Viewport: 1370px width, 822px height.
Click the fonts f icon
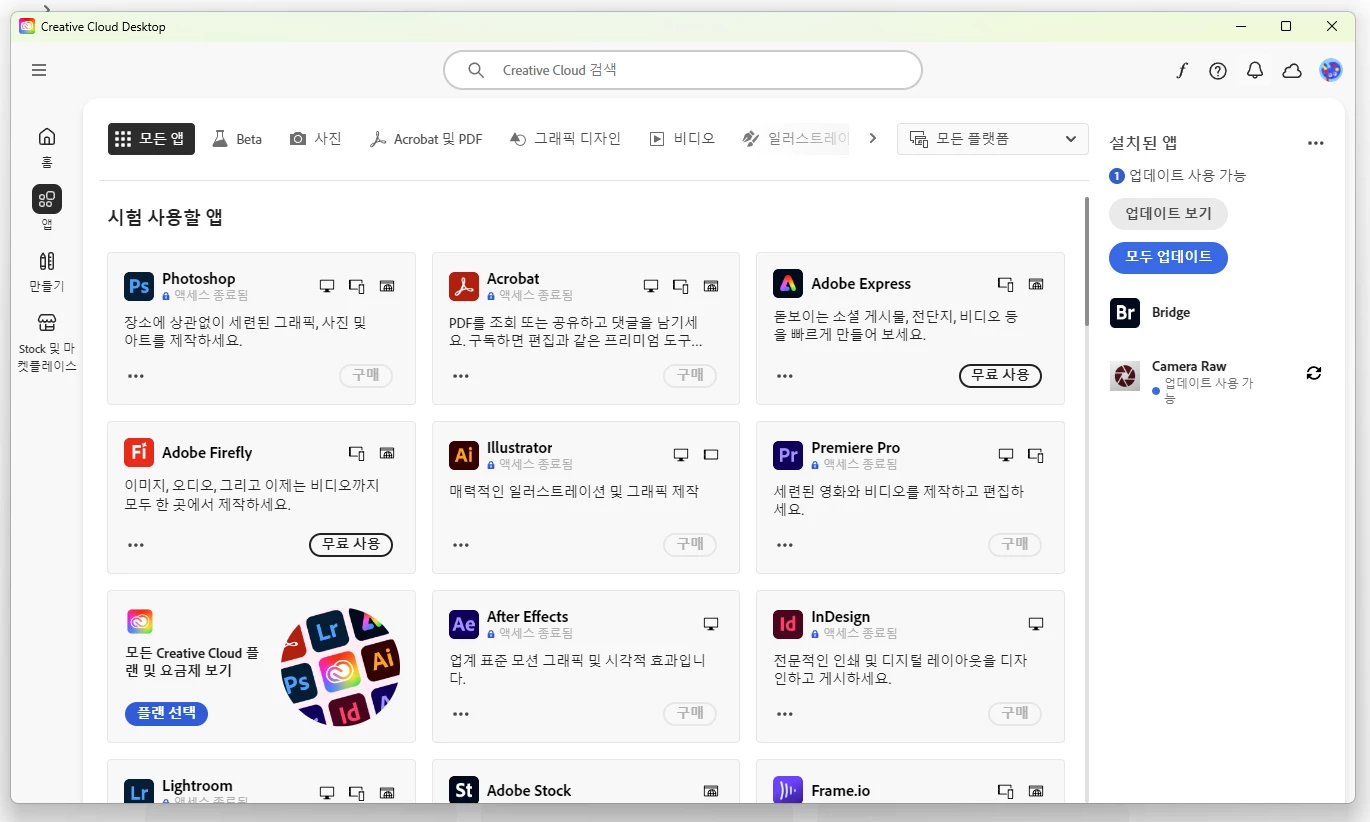tap(1182, 71)
